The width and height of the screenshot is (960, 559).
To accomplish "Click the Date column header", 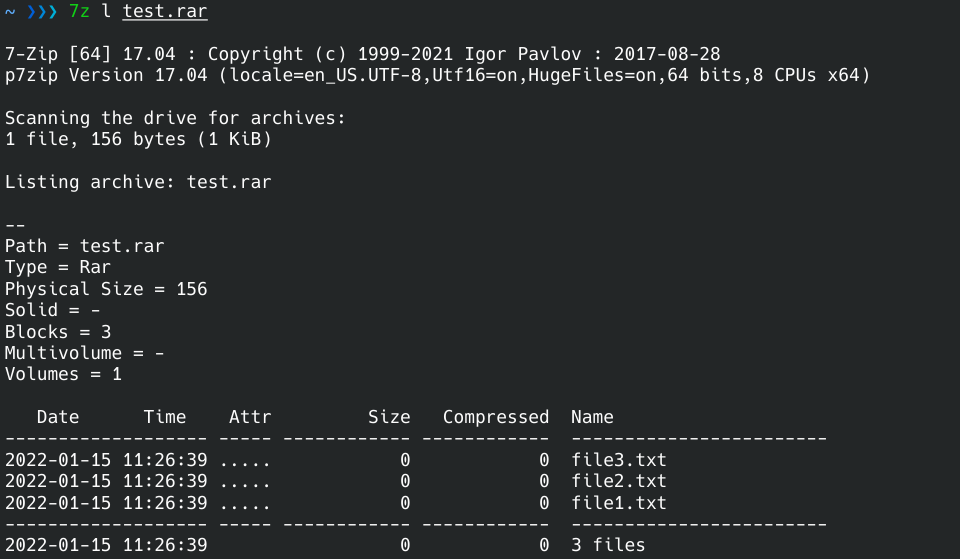I will click(58, 417).
